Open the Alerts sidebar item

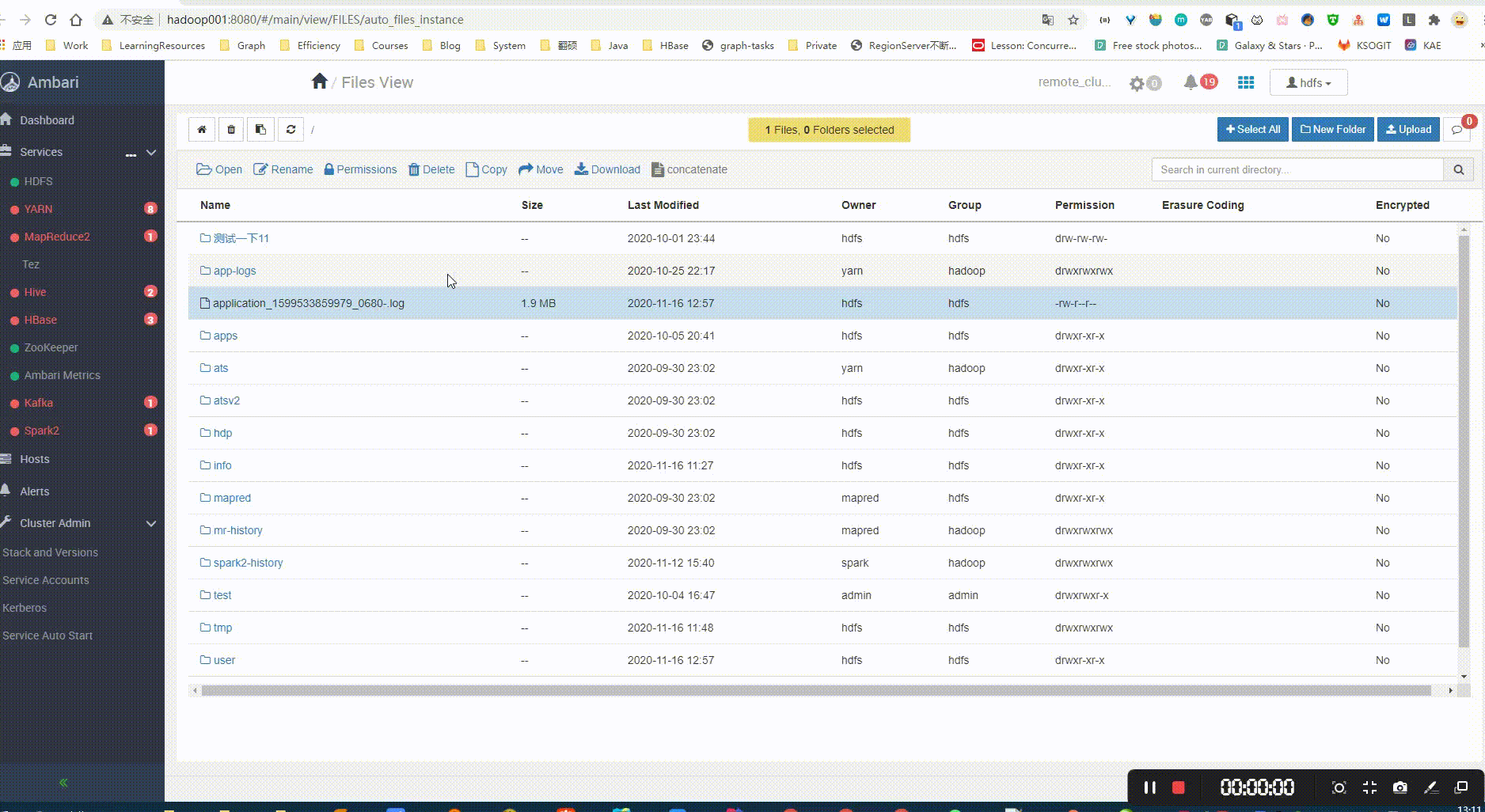[34, 491]
